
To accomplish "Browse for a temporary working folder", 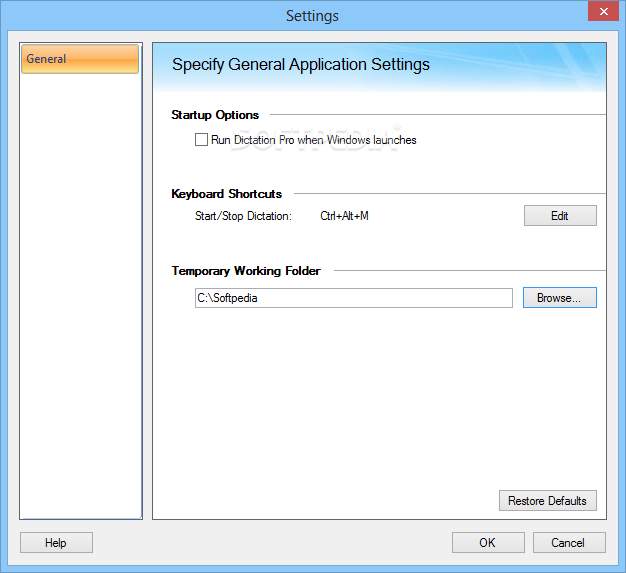I will click(560, 298).
